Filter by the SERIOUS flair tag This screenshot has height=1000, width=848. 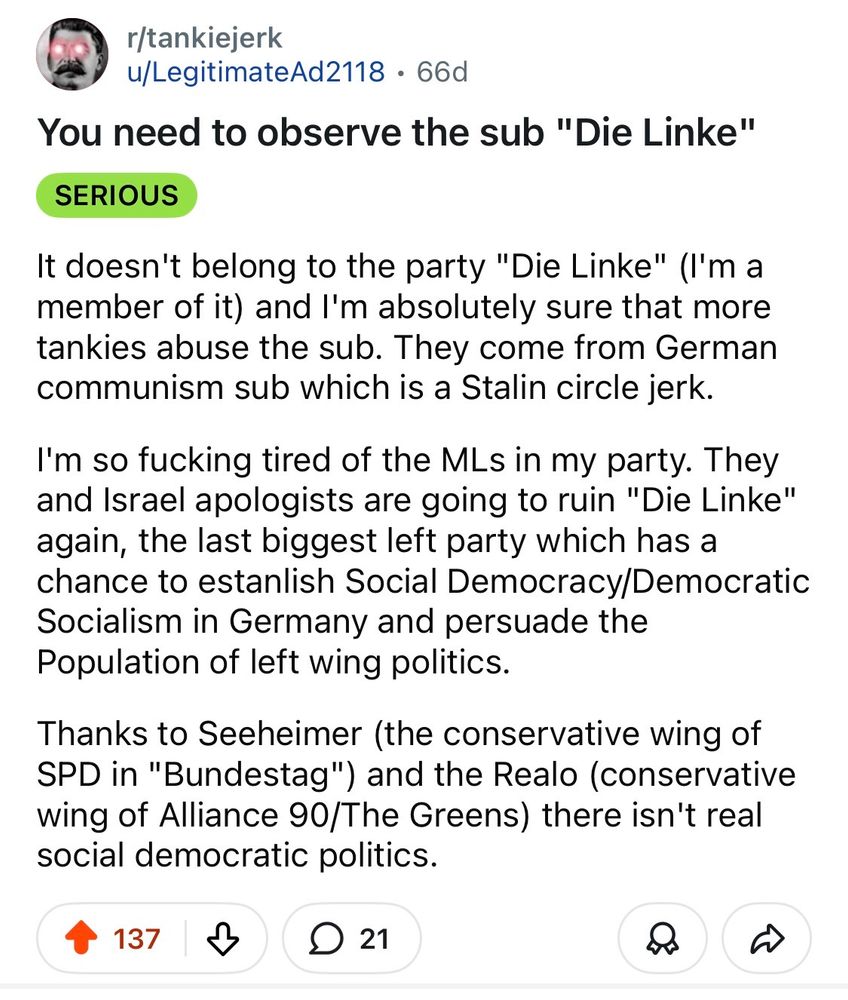116,195
